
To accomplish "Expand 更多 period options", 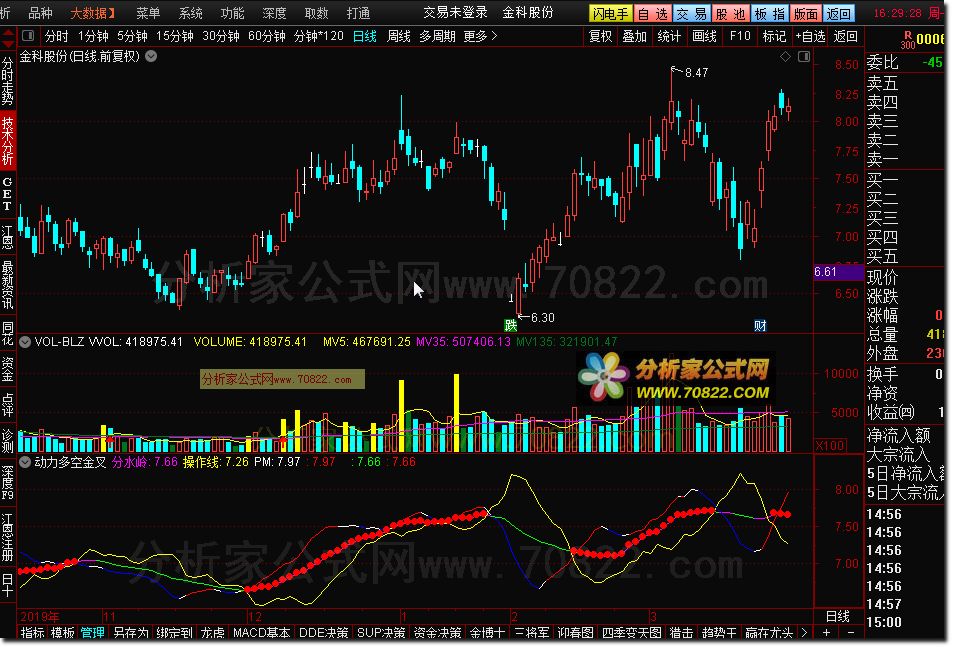I will point(480,36).
